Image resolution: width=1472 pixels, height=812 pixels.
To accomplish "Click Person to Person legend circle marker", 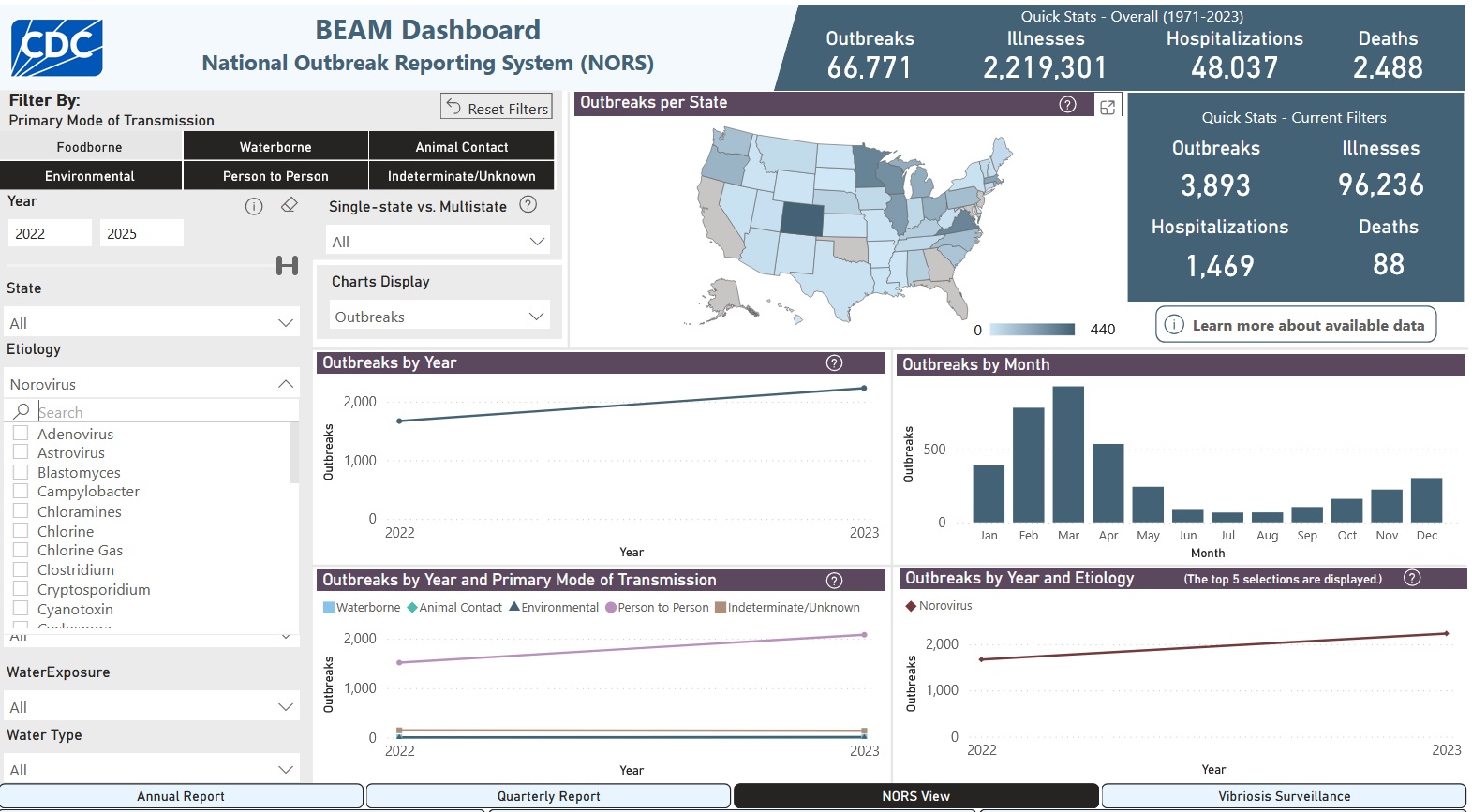I will [611, 608].
